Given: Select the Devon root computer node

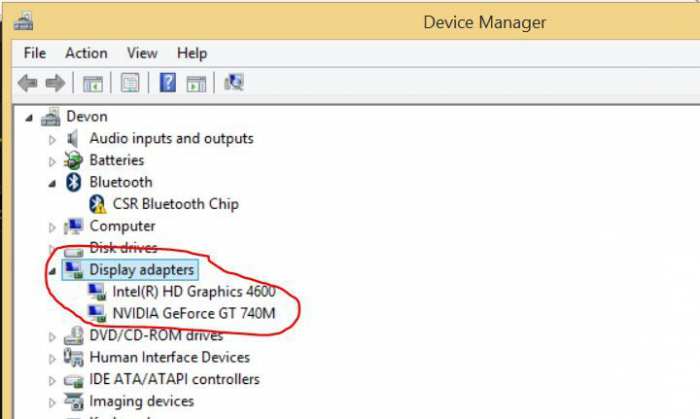Looking at the screenshot, I should (x=87, y=116).
